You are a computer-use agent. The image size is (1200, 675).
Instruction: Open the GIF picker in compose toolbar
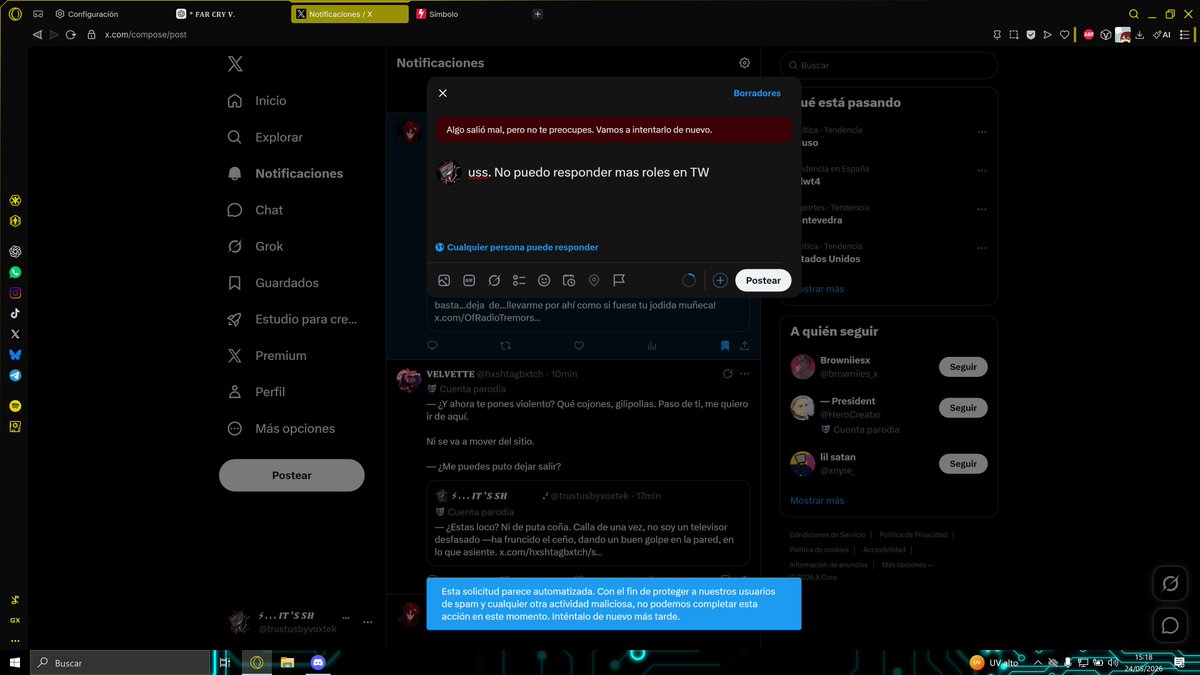[469, 280]
